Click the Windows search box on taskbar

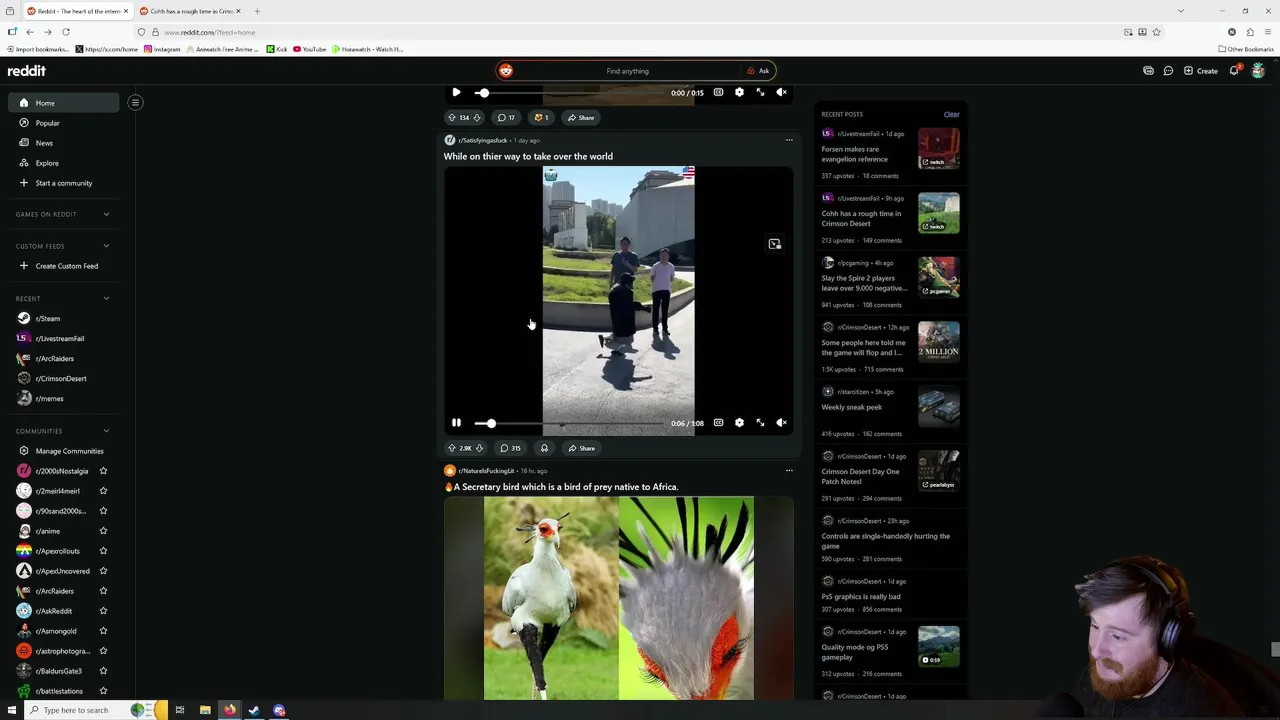(76, 710)
